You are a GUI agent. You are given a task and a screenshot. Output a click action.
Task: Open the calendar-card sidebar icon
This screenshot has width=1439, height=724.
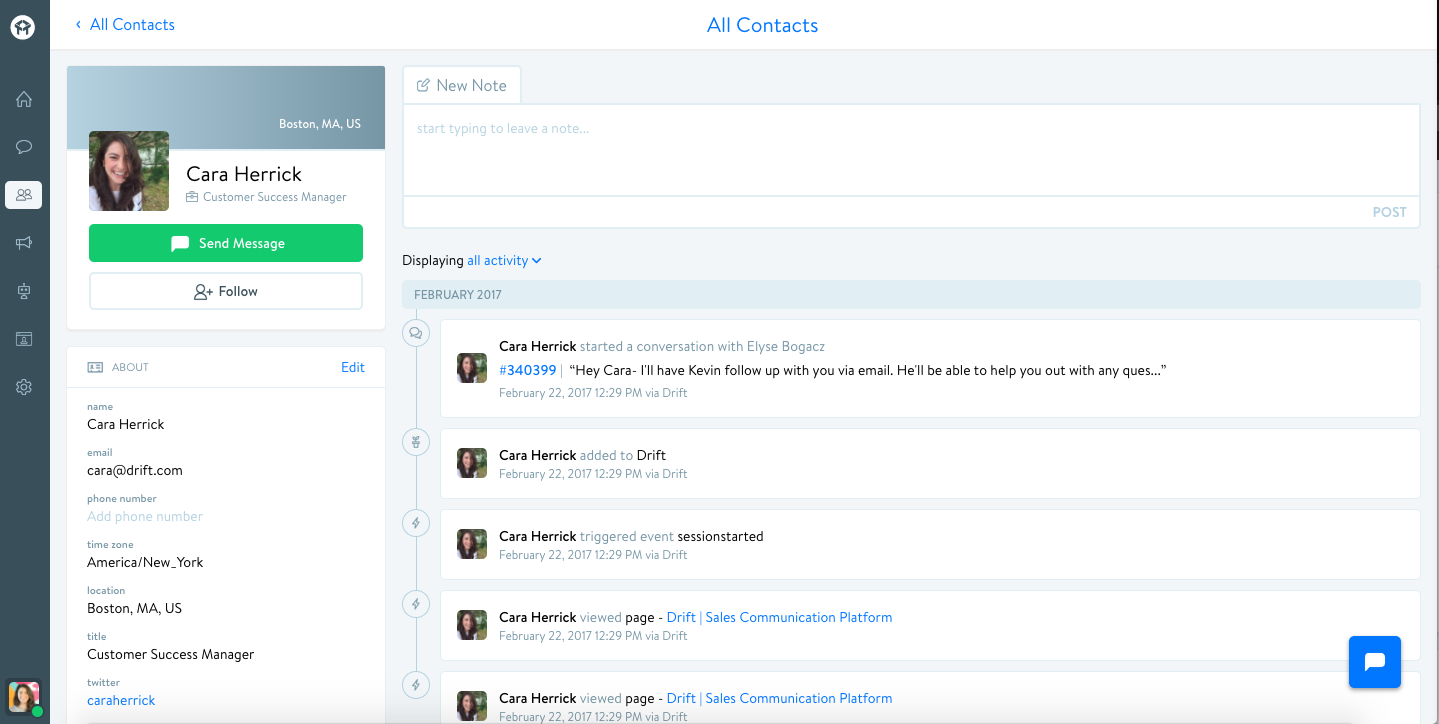[24, 339]
